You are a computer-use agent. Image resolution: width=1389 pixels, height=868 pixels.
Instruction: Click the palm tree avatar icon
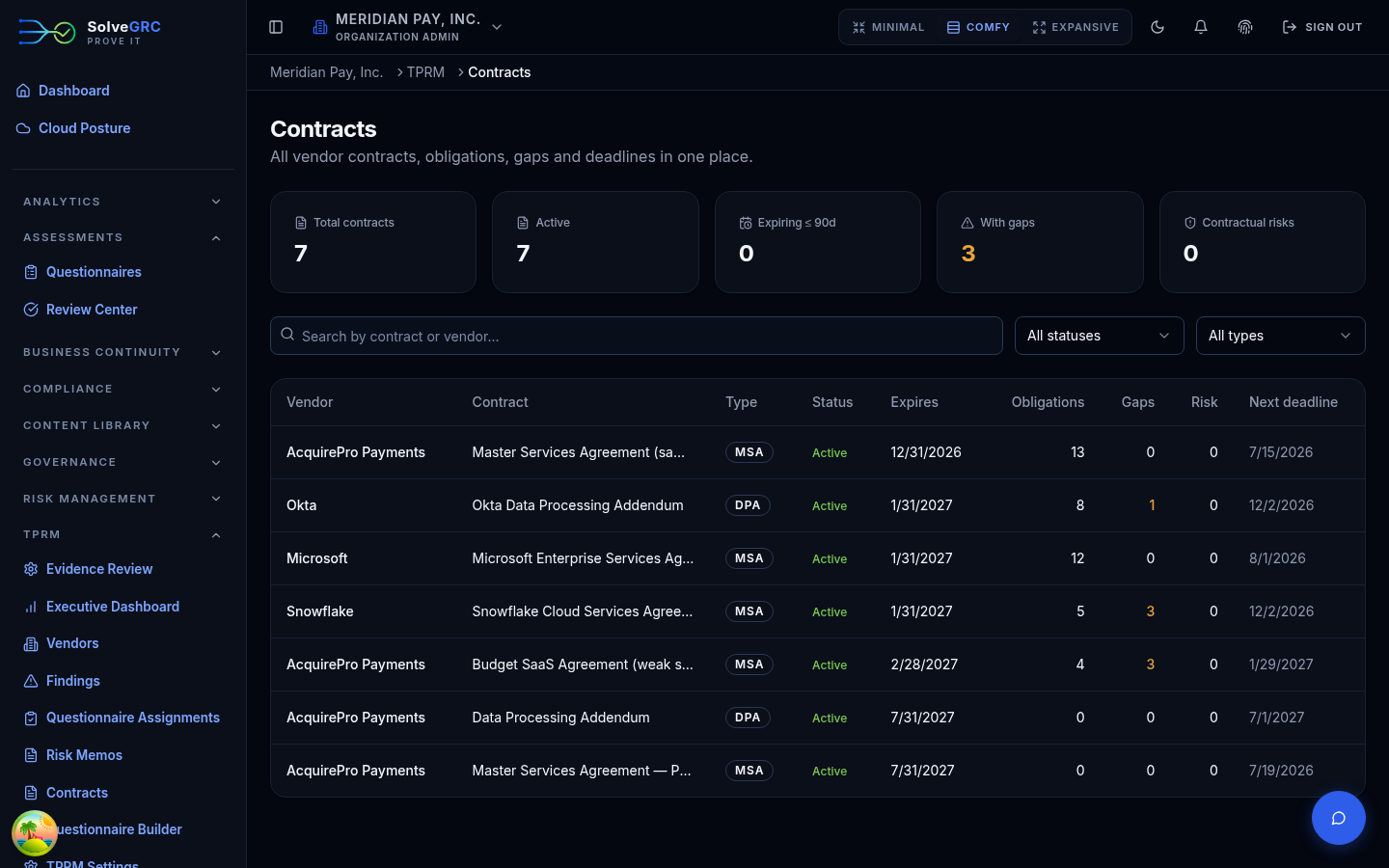[x=35, y=833]
